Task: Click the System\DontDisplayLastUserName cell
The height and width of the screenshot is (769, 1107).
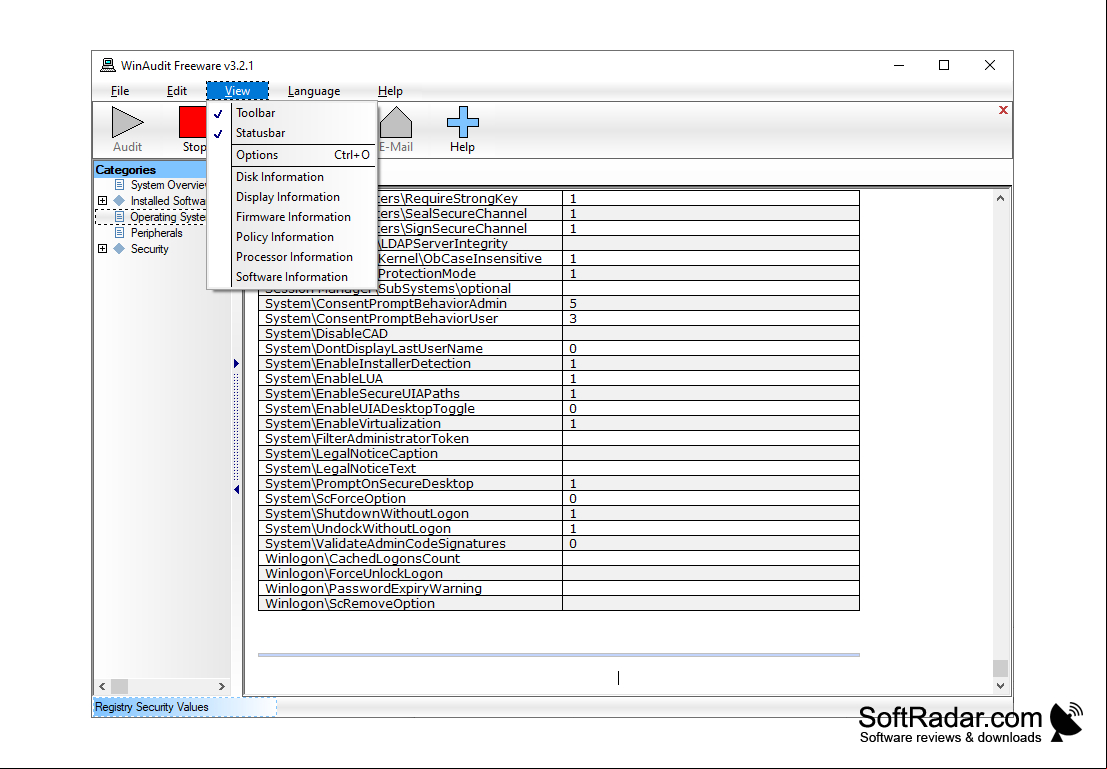Action: click(x=410, y=349)
